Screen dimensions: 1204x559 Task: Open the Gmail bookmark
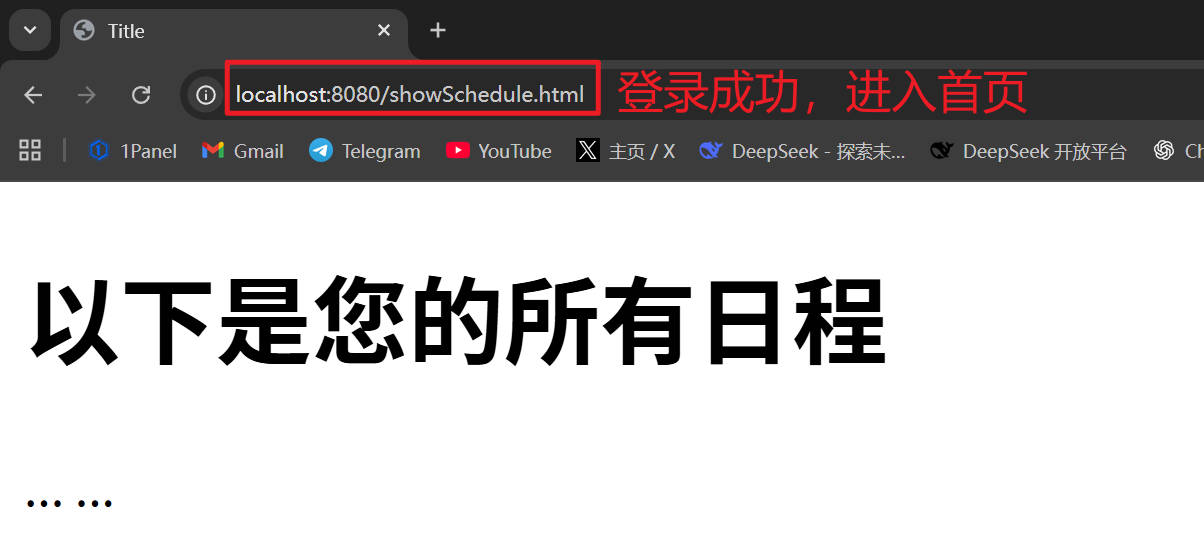click(242, 151)
